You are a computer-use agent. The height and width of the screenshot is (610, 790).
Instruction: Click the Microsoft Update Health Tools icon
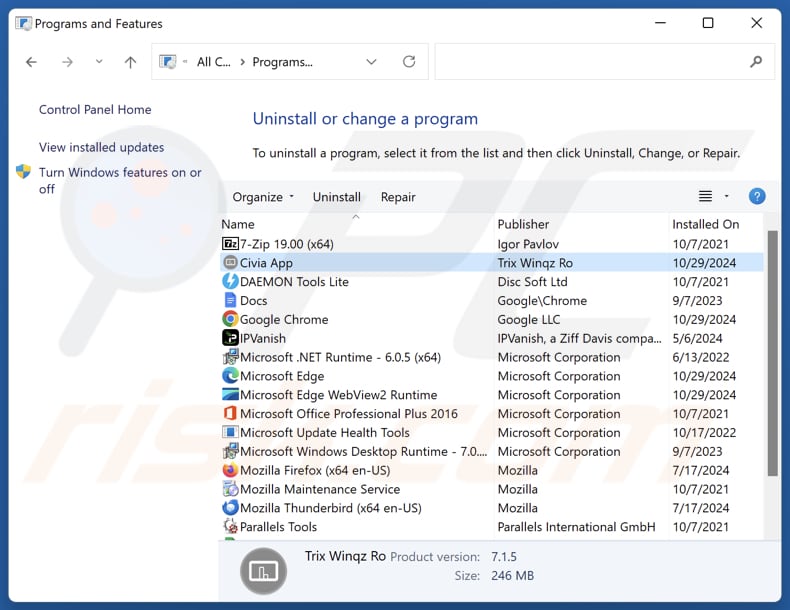pos(230,432)
